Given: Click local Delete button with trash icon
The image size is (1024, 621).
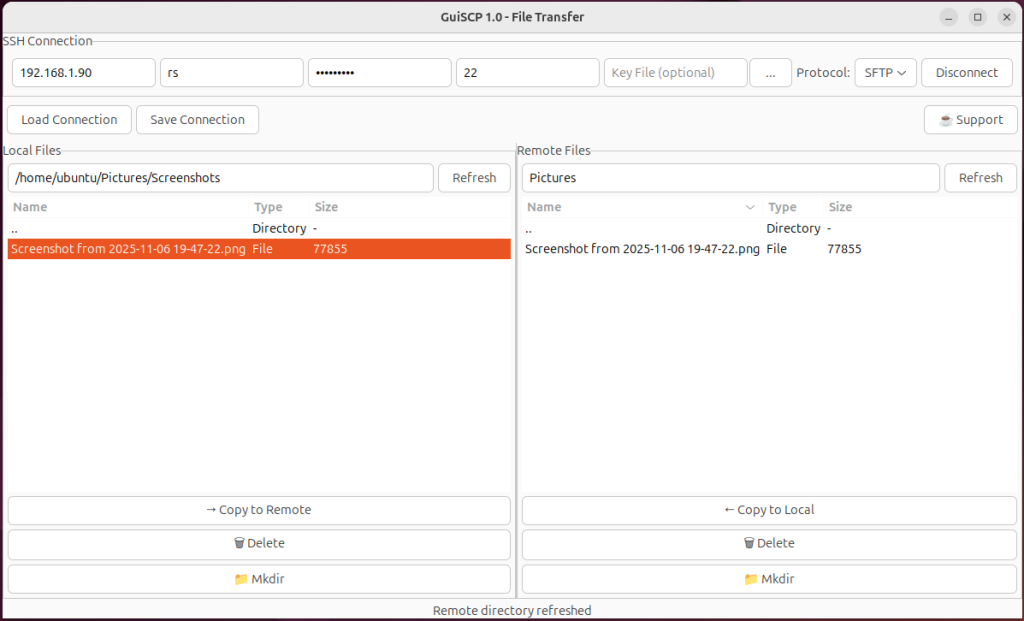Looking at the screenshot, I should point(259,543).
